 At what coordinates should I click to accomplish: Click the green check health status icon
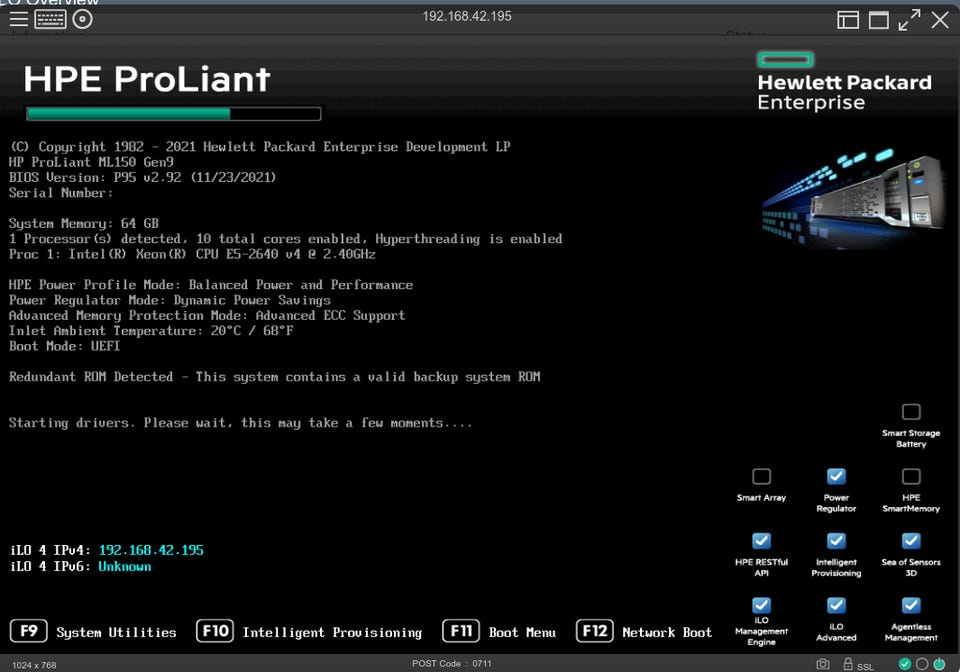click(904, 664)
